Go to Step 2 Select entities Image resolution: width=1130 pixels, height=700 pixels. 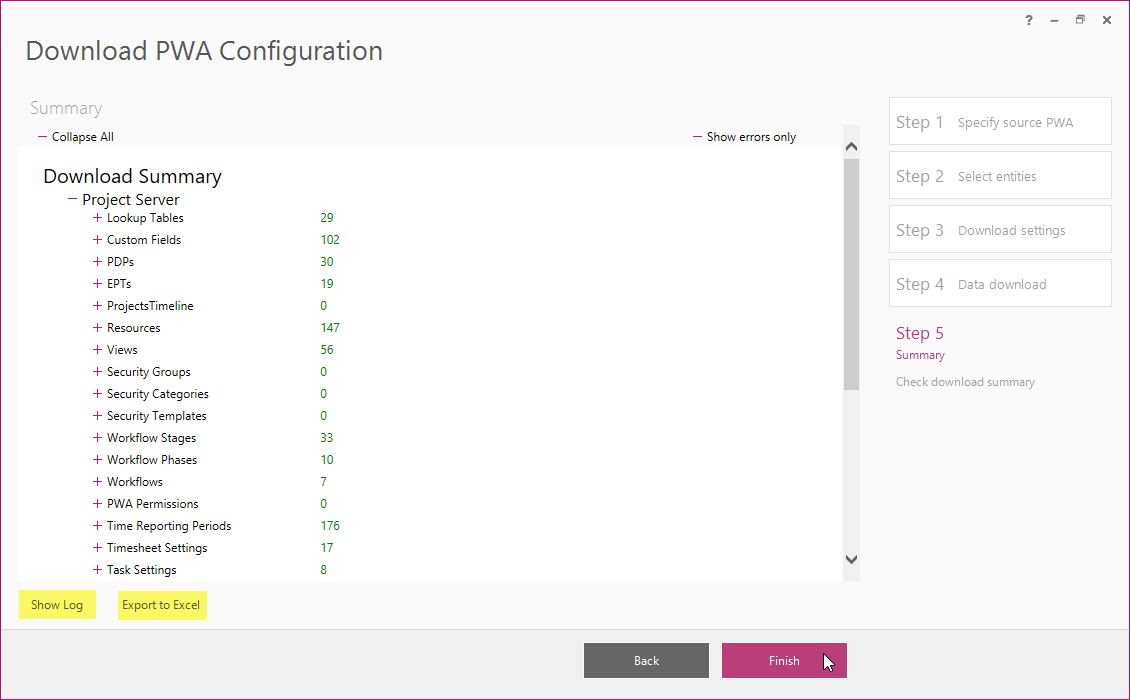pos(1000,175)
